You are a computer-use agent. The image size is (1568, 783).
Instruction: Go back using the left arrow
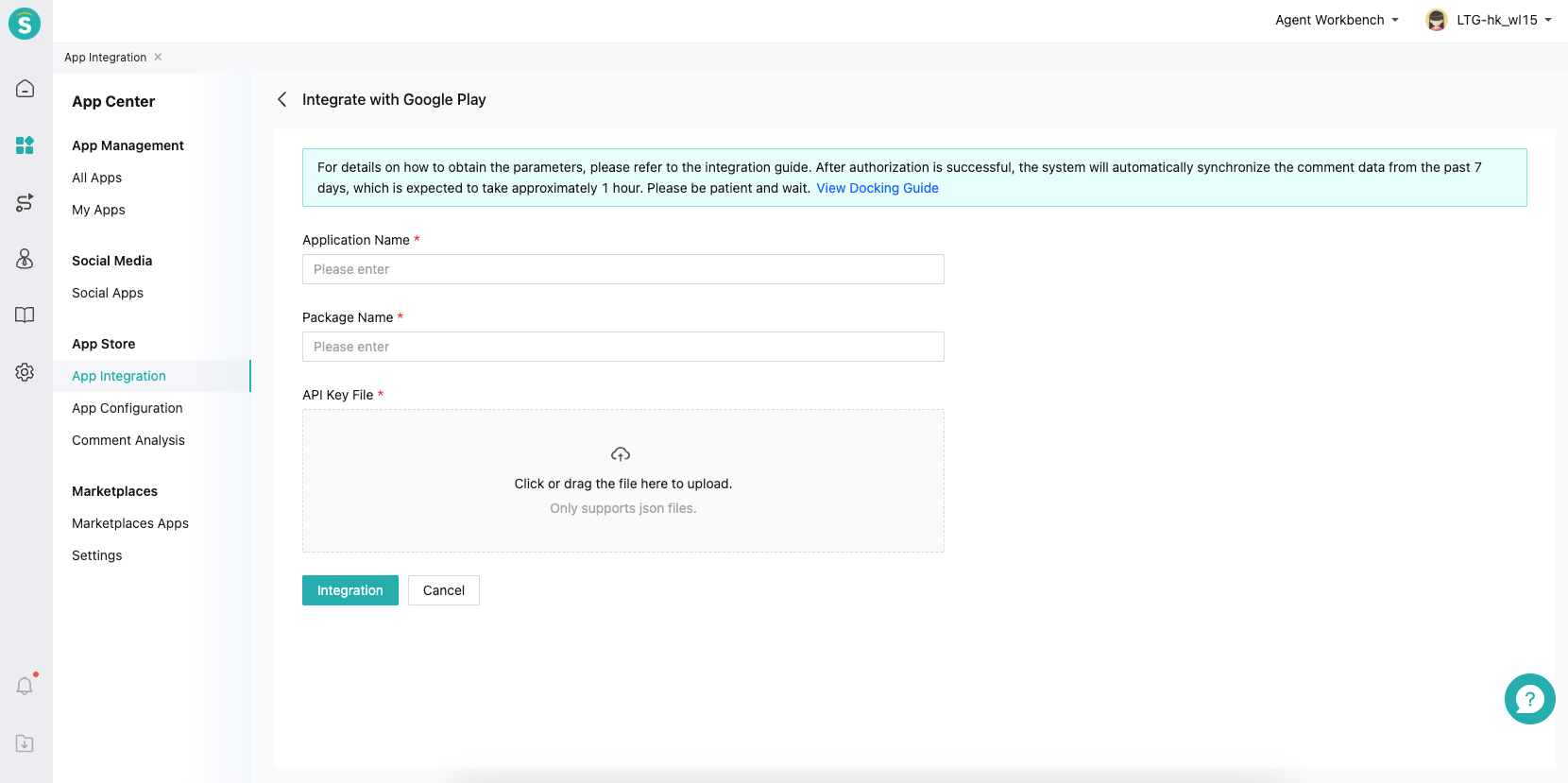point(281,99)
